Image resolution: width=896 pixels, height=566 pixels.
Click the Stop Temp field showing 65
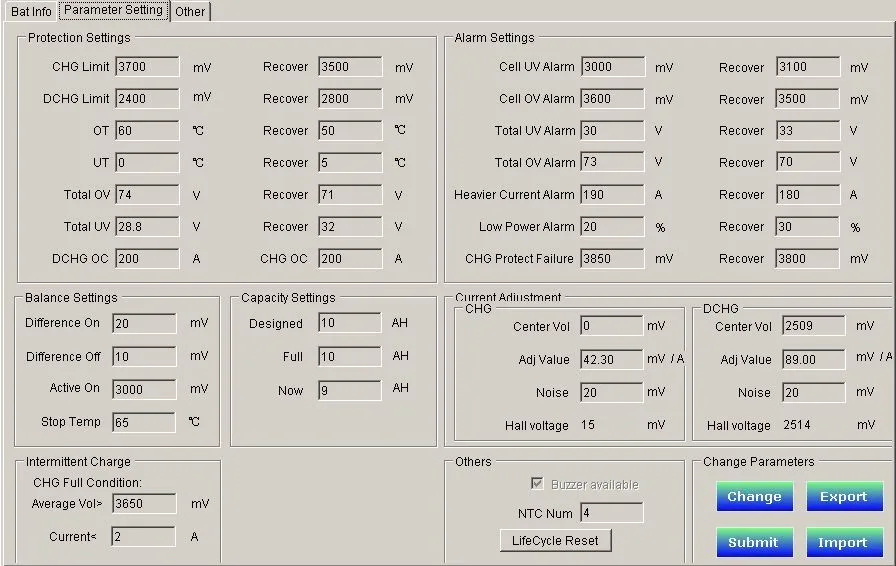point(143,422)
